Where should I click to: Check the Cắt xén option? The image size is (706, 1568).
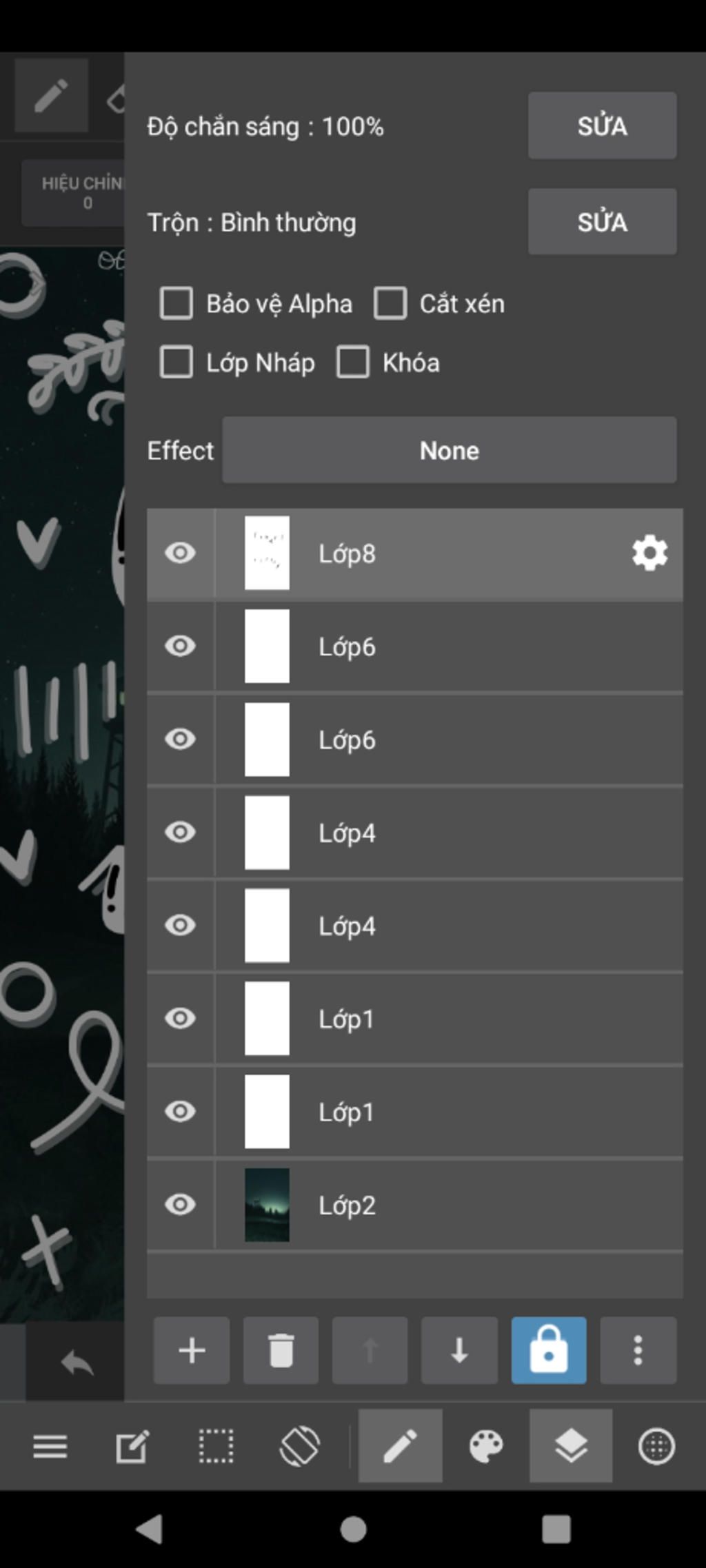(x=390, y=303)
